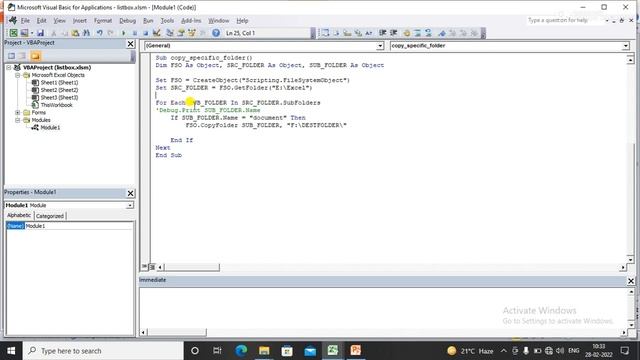Viewport: 640px width, 360px height.
Task: Open the Module1 object dropdown in Properties
Action: click(130, 205)
